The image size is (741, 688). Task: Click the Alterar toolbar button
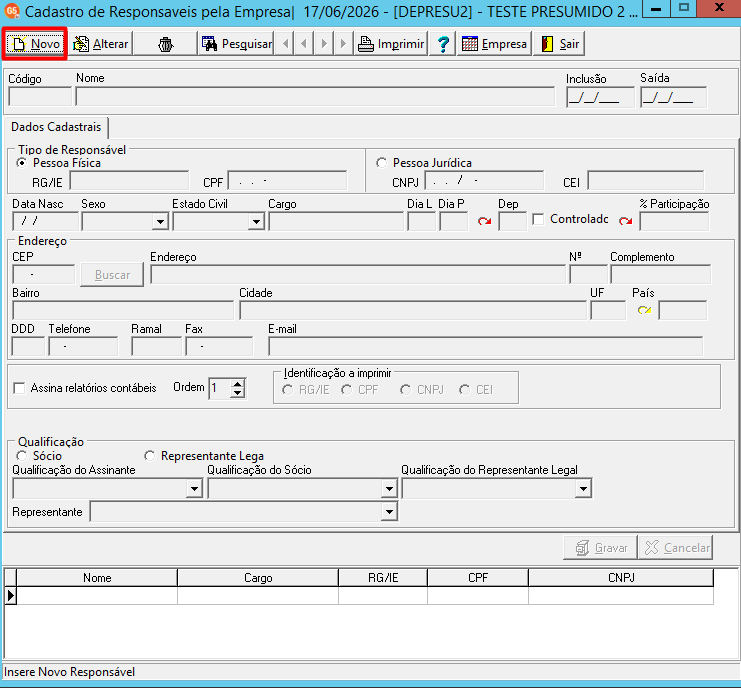click(101, 44)
